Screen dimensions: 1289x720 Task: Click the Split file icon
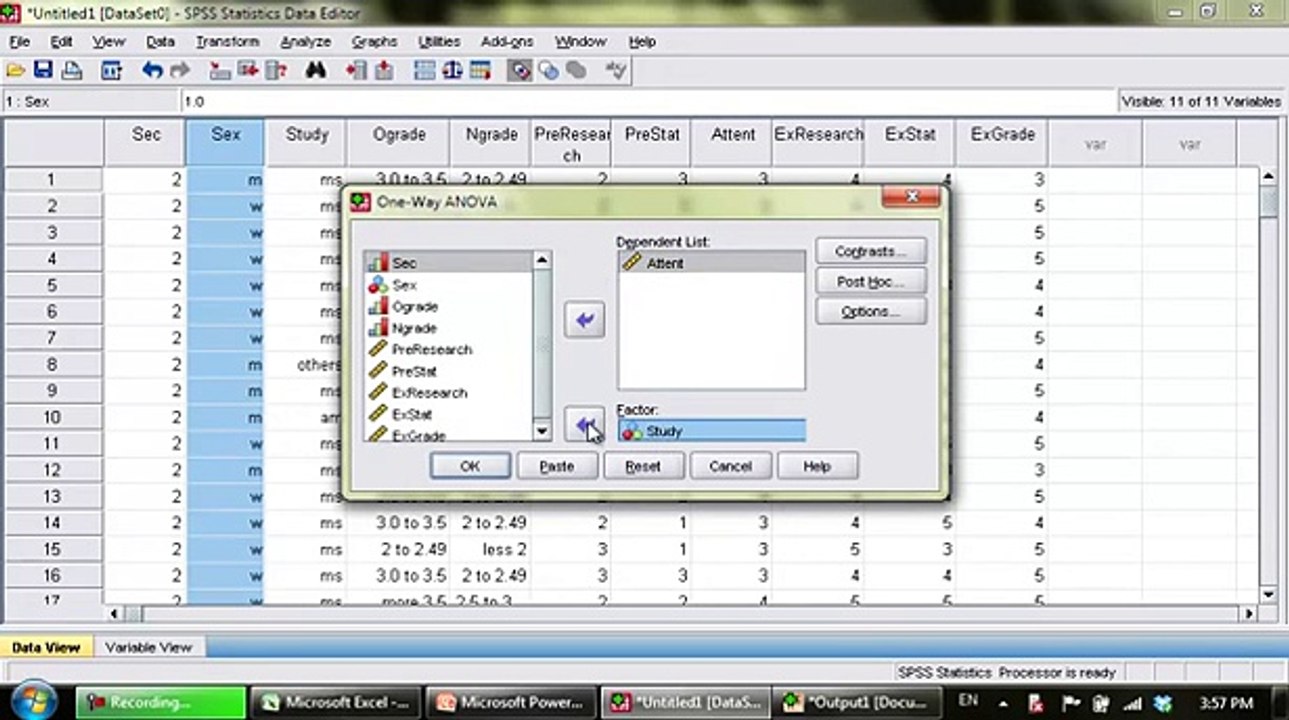[x=425, y=70]
